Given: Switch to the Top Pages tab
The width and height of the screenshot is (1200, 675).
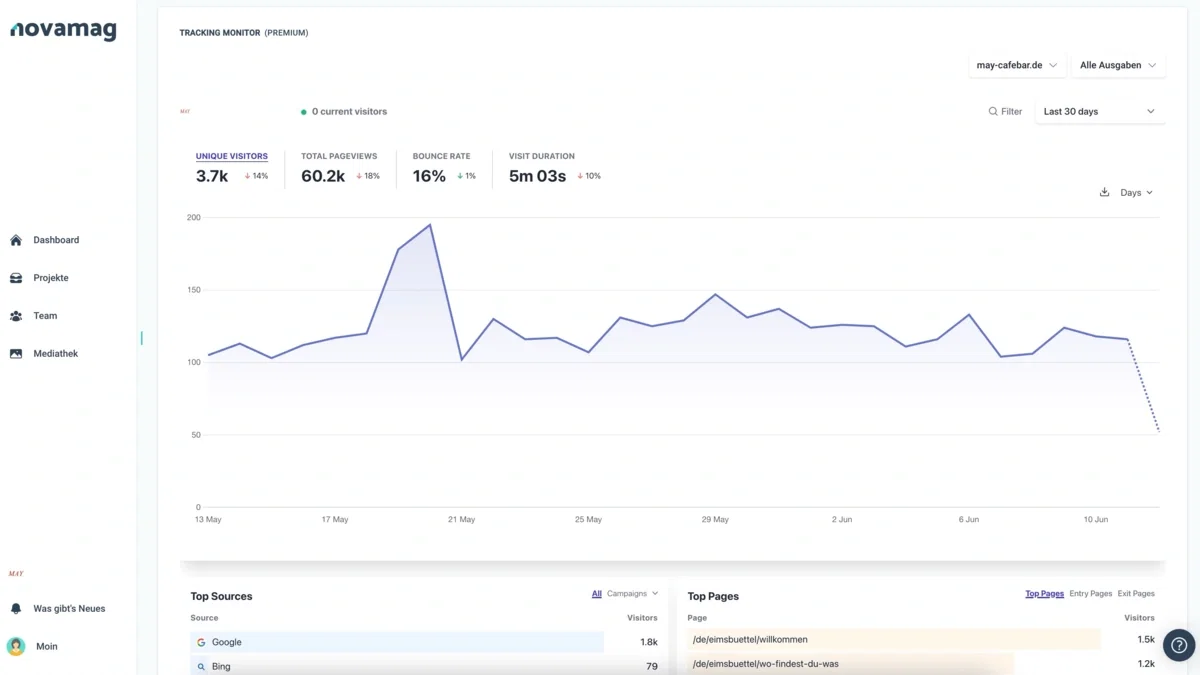Looking at the screenshot, I should 1044,594.
